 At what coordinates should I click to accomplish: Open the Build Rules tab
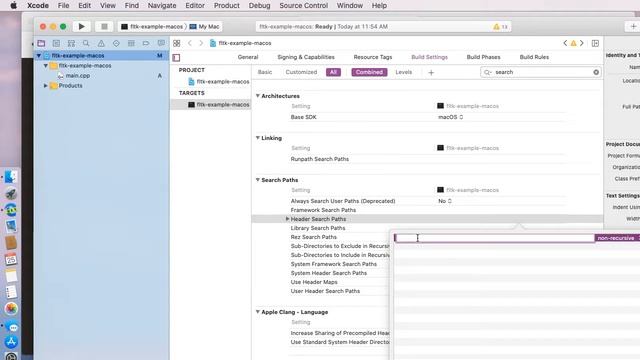(534, 57)
